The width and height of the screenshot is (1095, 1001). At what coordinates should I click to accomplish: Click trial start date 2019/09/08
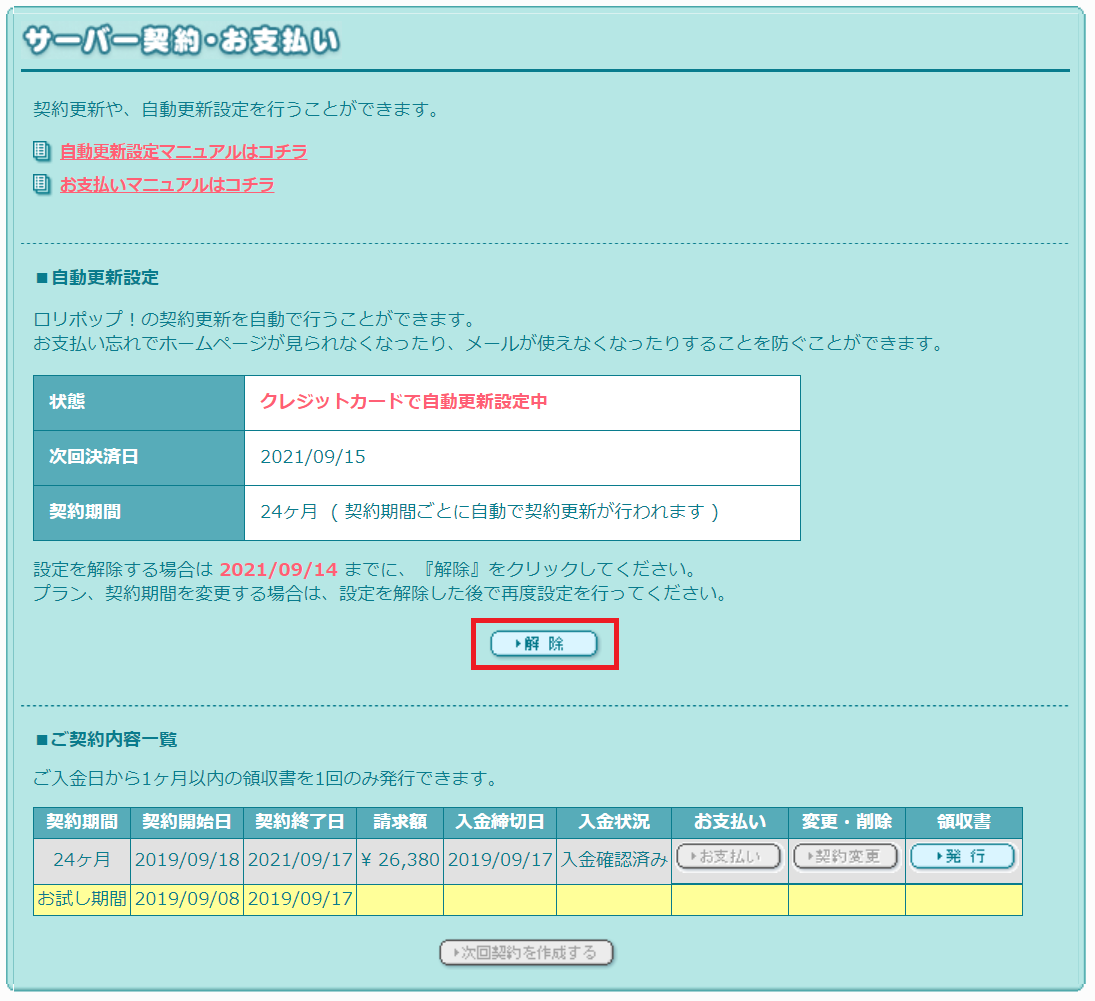(187, 900)
